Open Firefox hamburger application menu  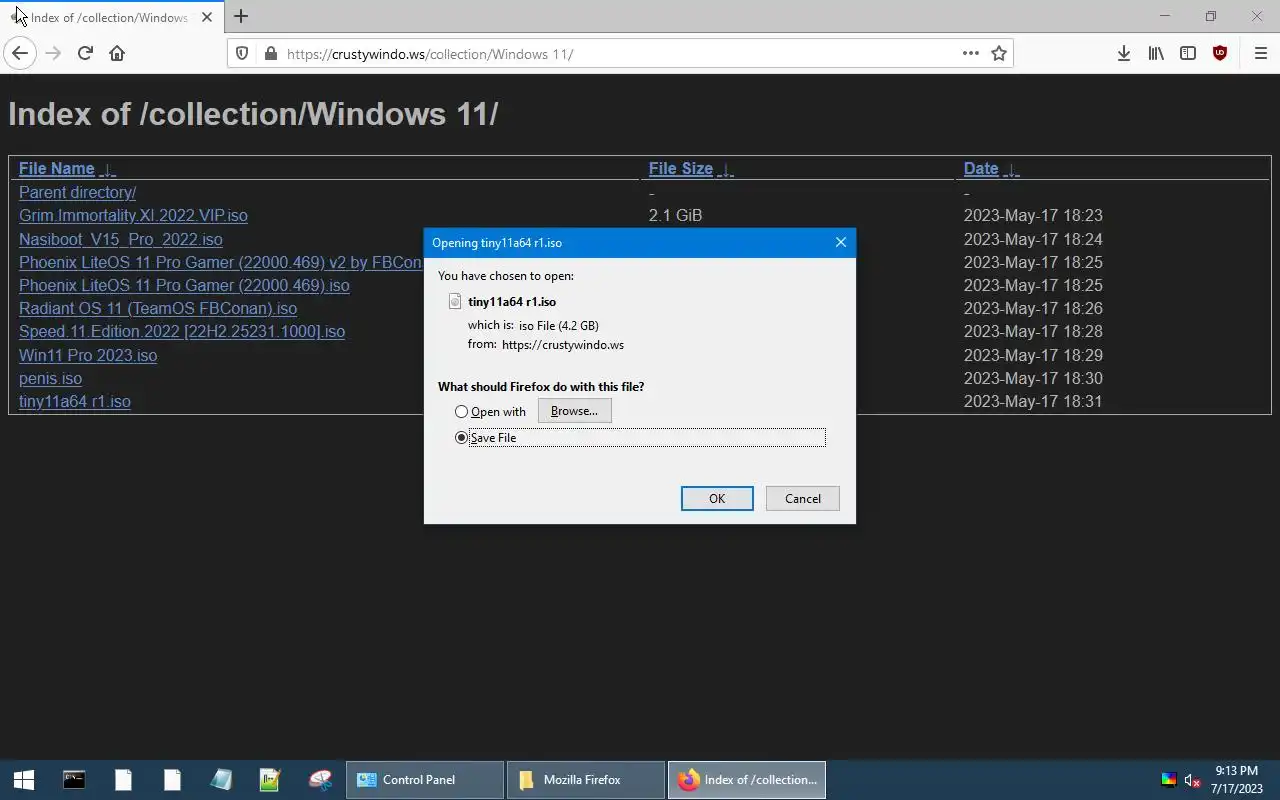click(x=1260, y=54)
